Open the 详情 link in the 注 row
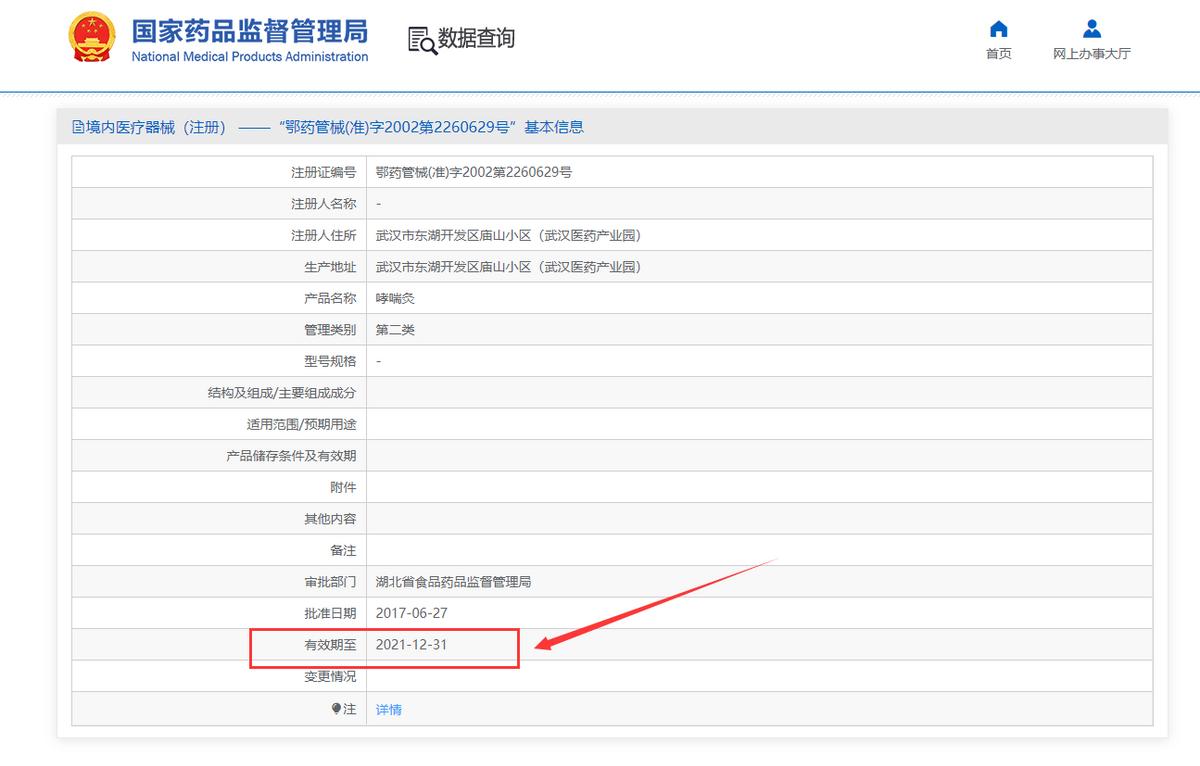The image size is (1200, 766). (x=388, y=708)
